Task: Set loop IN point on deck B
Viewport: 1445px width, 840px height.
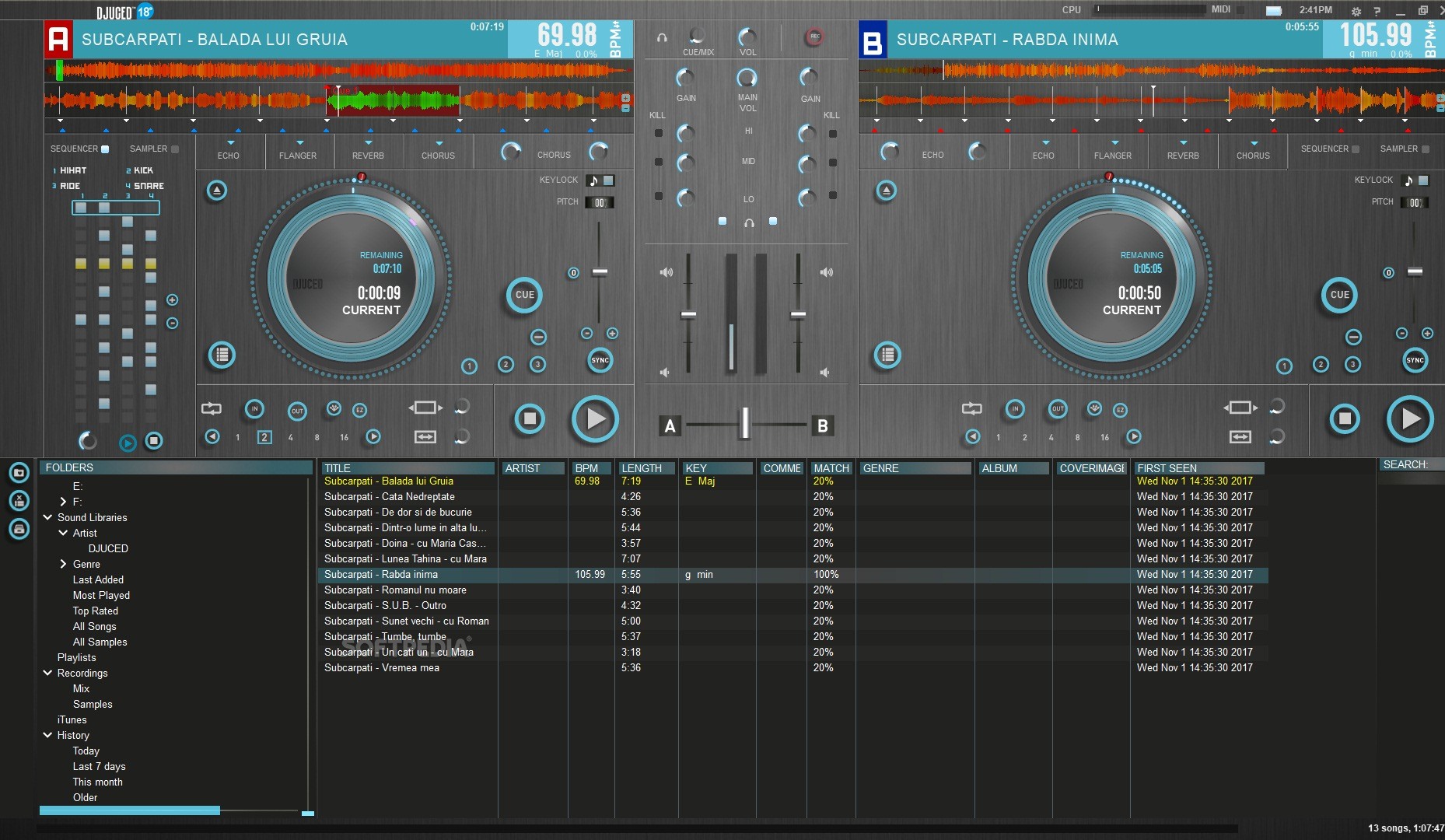Action: click(x=1015, y=409)
